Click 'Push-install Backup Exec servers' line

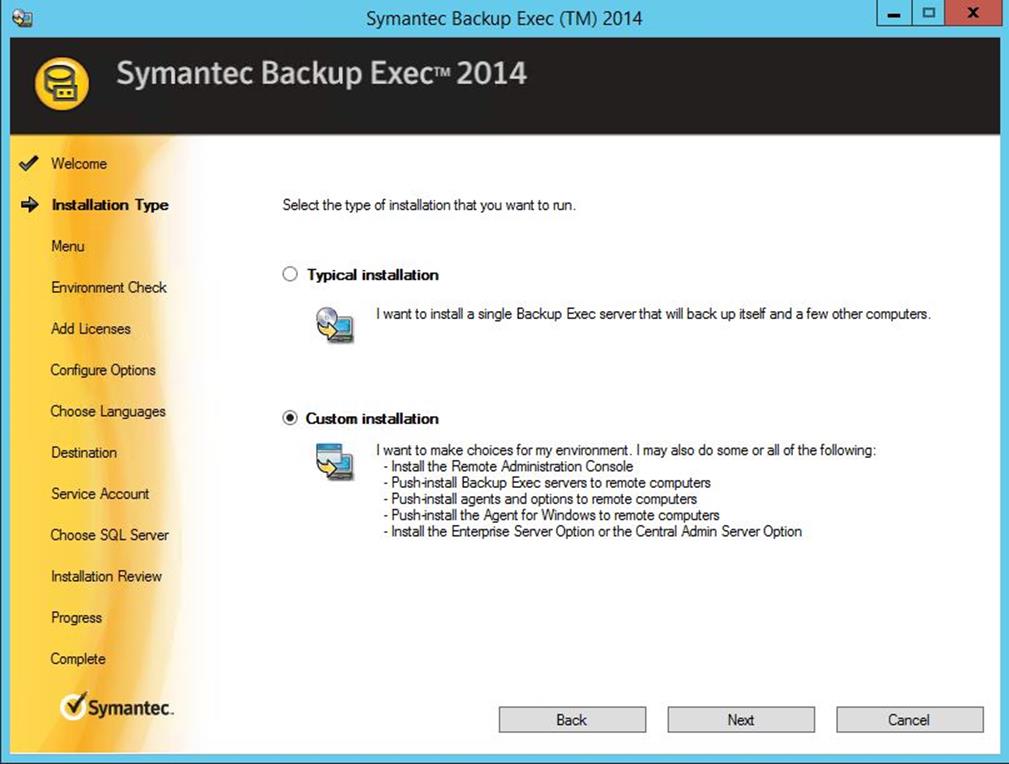[546, 483]
